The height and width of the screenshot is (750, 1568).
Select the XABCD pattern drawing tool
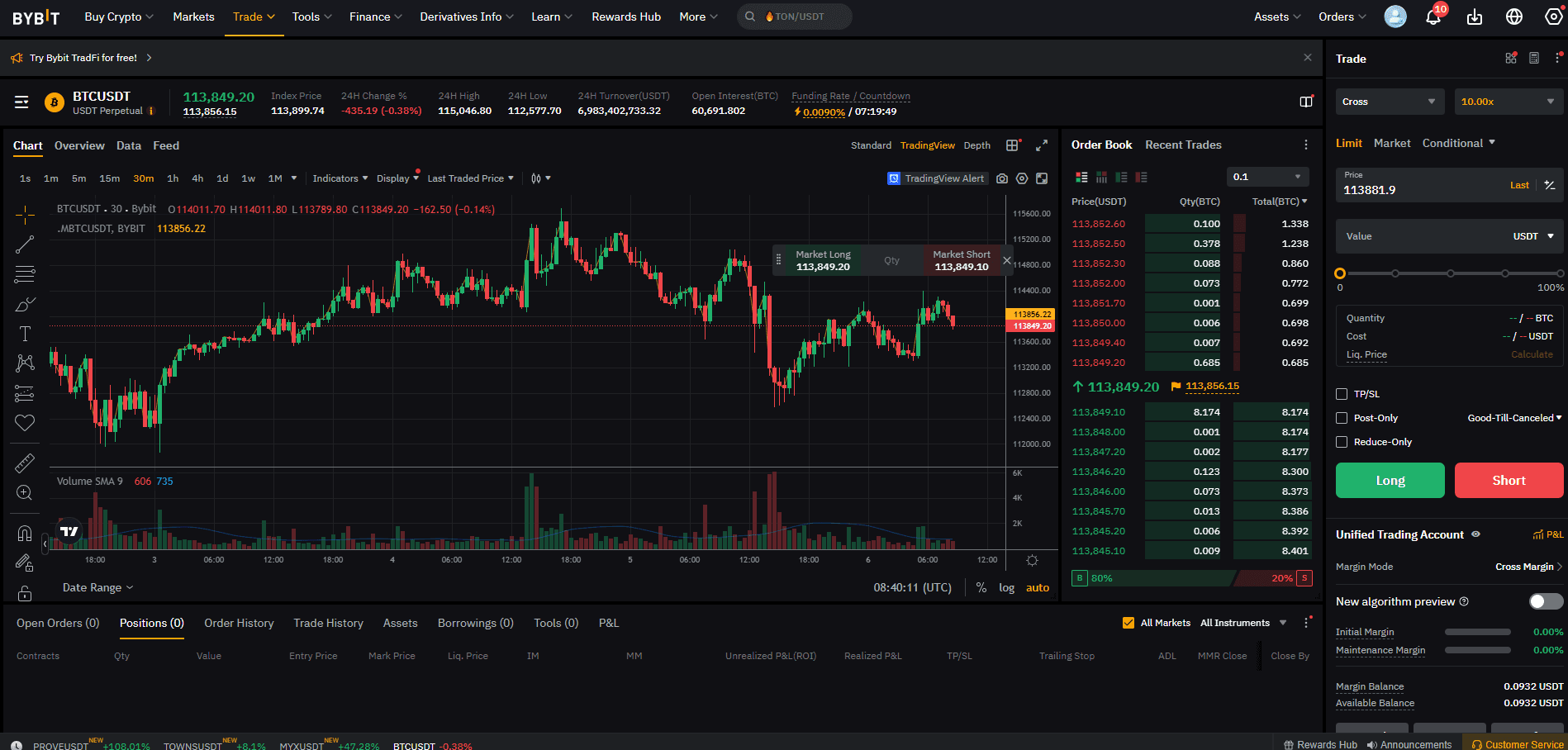click(x=25, y=362)
